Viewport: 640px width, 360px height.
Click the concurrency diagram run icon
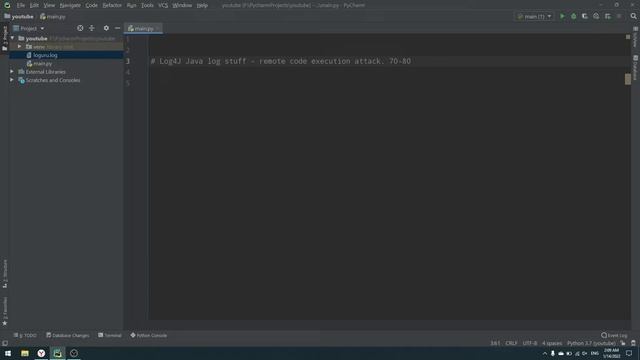pyautogui.click(x=608, y=16)
